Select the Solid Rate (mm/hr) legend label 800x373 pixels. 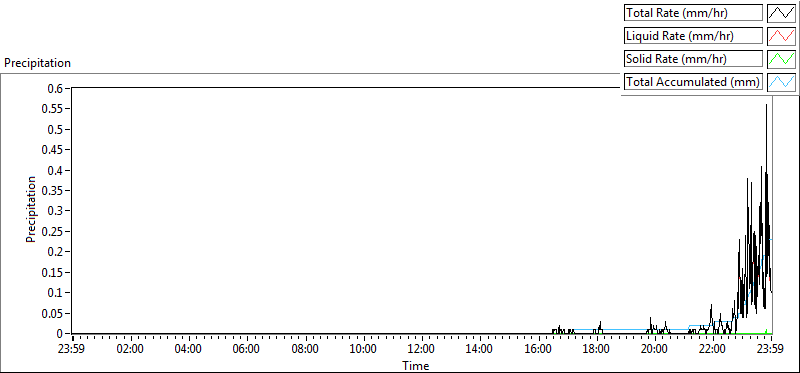693,59
